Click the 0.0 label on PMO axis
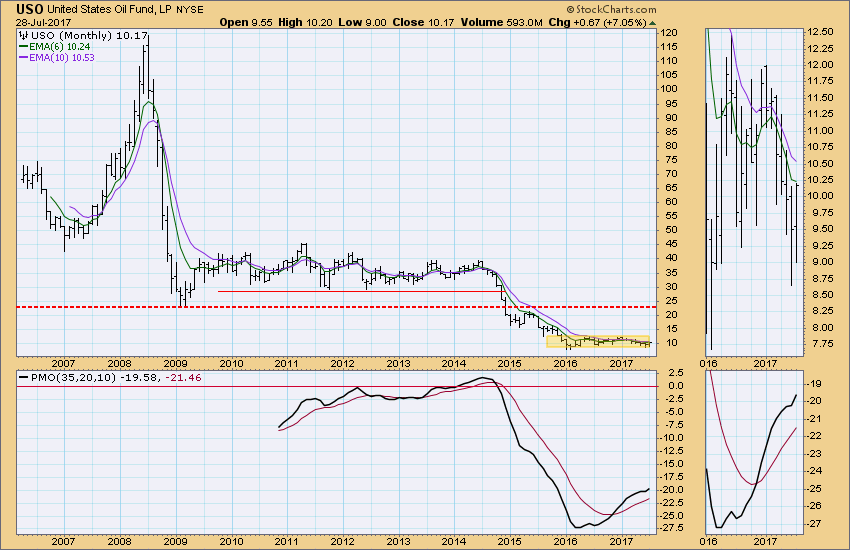 pyautogui.click(x=675, y=386)
